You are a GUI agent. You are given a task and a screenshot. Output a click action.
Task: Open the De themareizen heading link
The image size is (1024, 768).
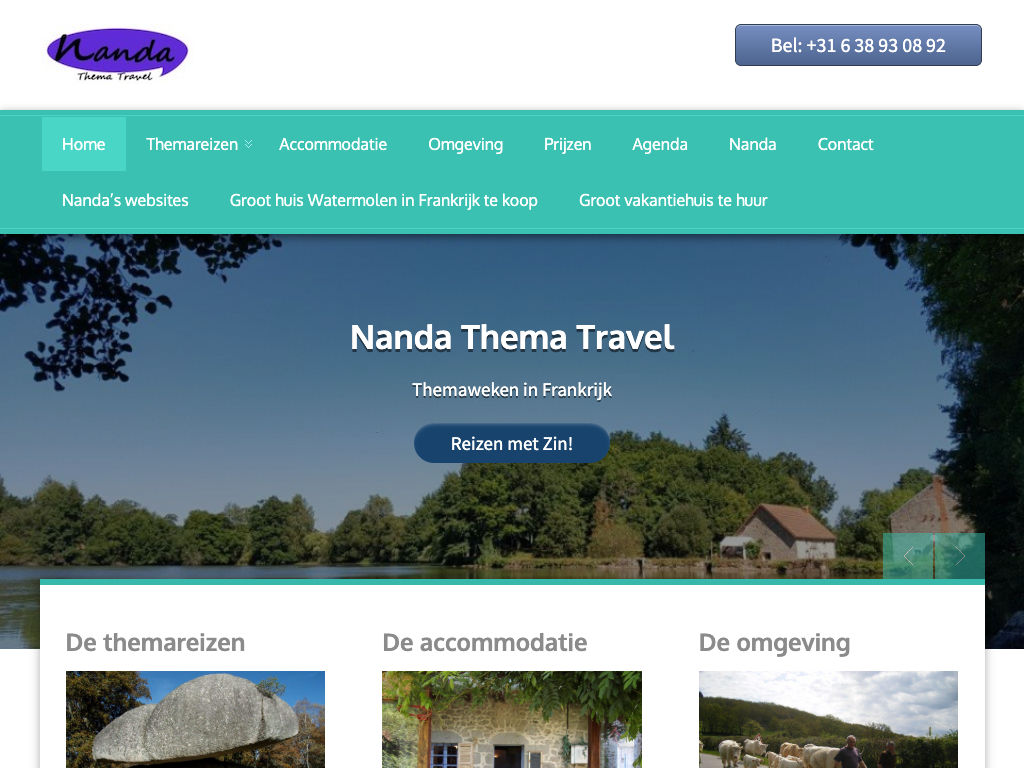pos(155,643)
